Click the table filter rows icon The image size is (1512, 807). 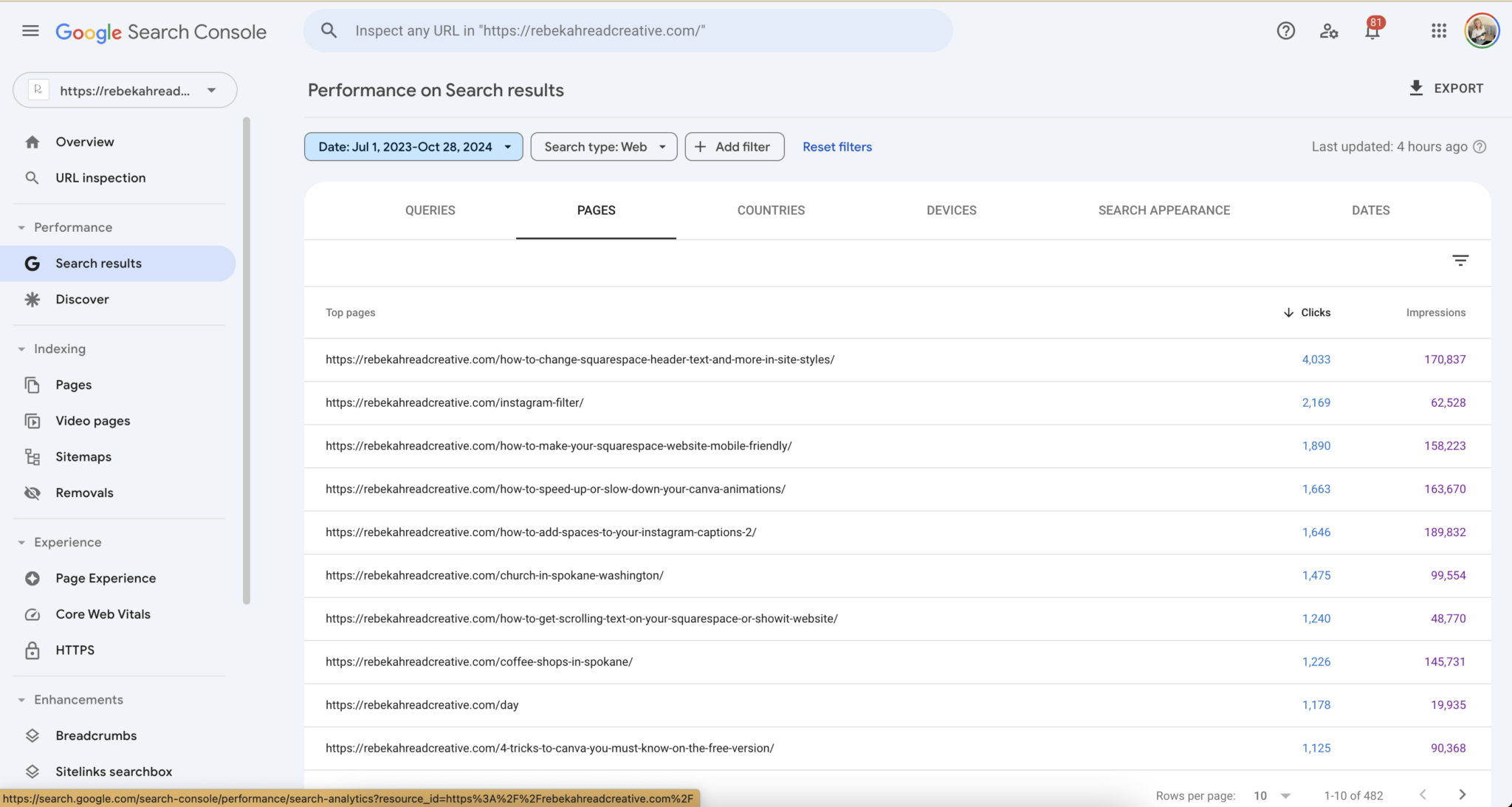pyautogui.click(x=1460, y=261)
